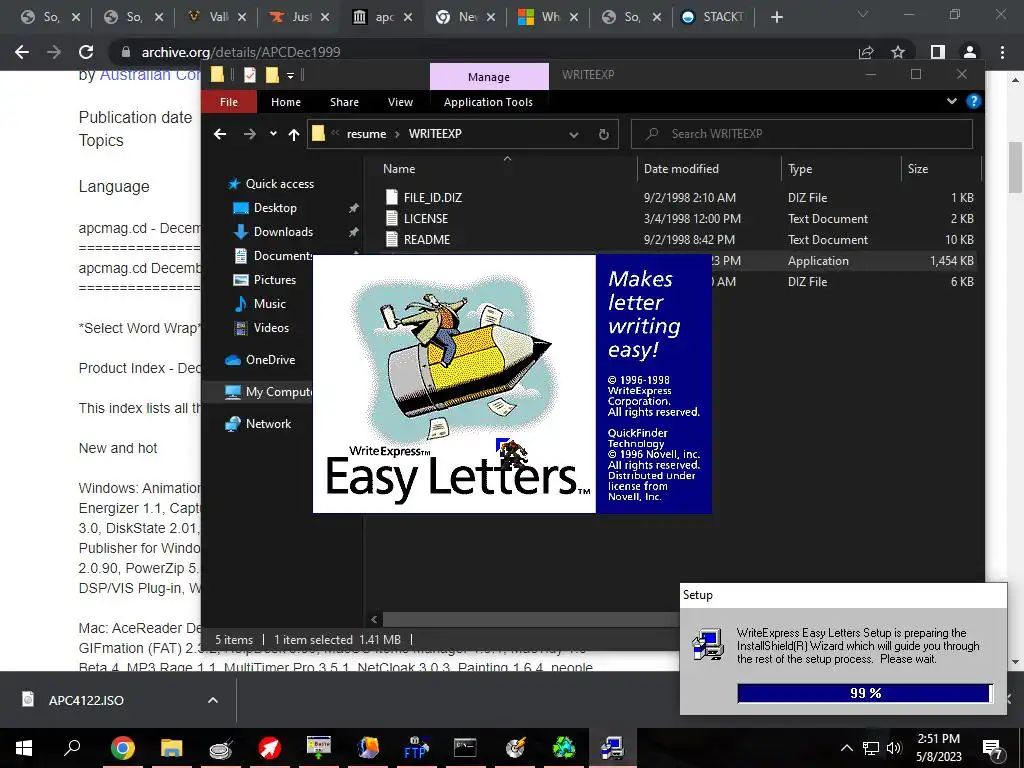Open Customize Quick Access Toolbar dropdown
This screenshot has width=1024, height=768.
[x=291, y=76]
